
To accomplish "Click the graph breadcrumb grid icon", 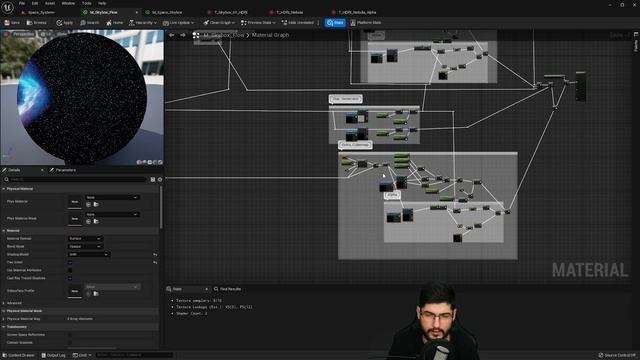I will point(196,36).
